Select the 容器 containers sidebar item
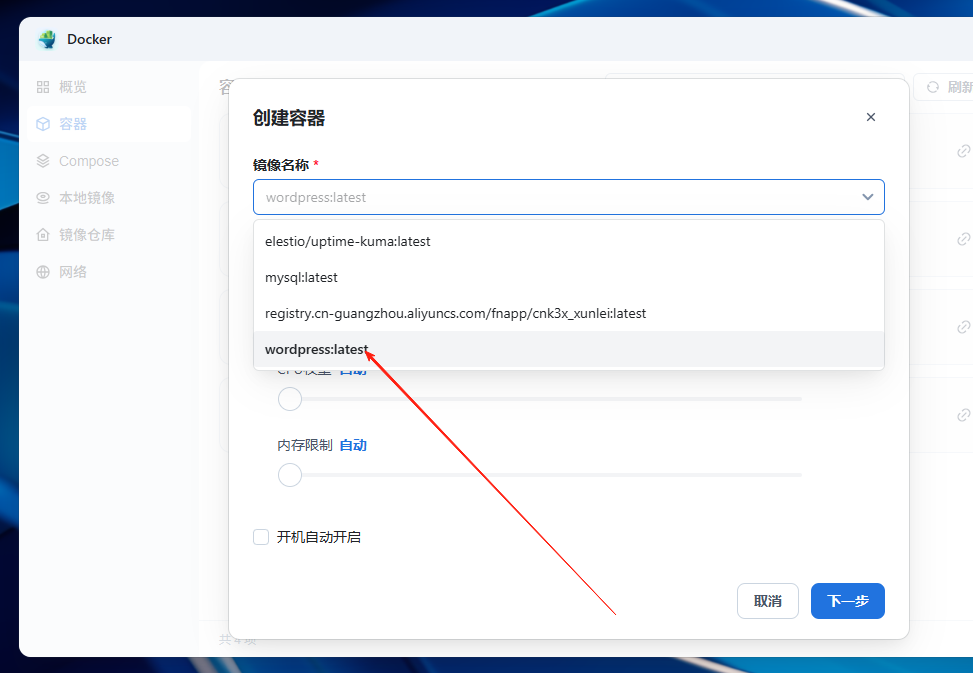This screenshot has height=673, width=973. point(108,124)
